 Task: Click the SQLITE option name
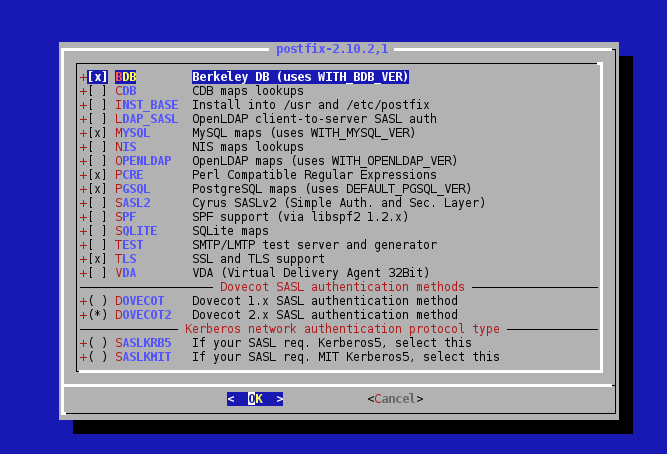[136, 231]
